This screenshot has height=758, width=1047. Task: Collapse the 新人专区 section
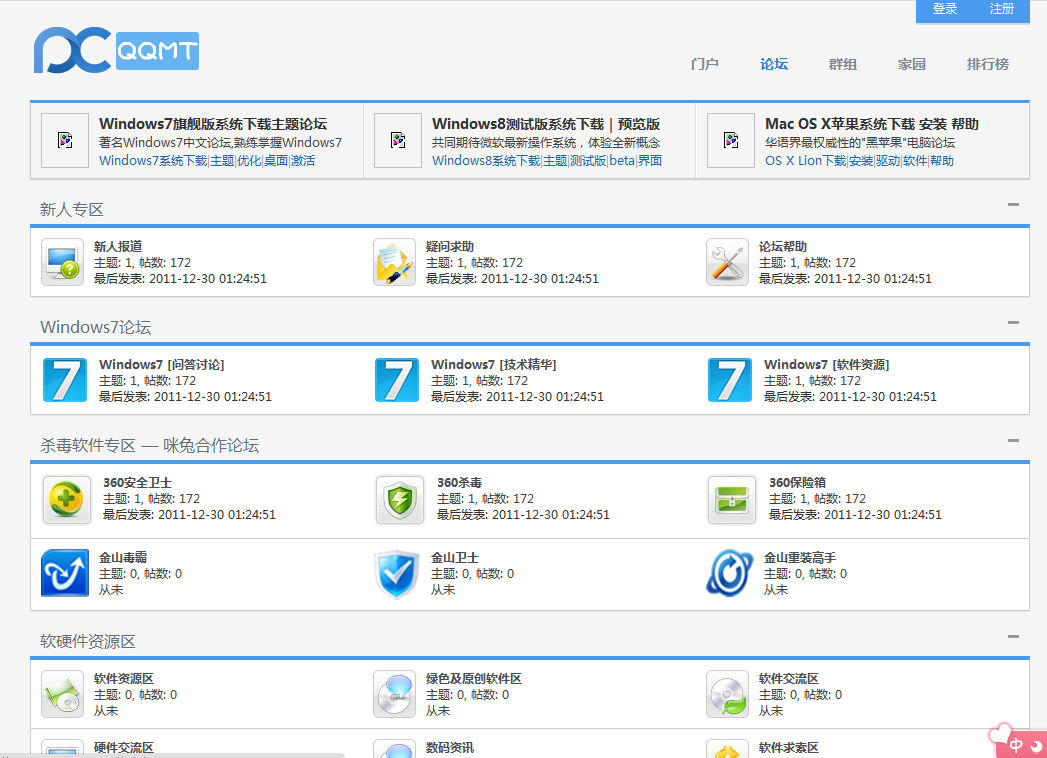(1013, 205)
